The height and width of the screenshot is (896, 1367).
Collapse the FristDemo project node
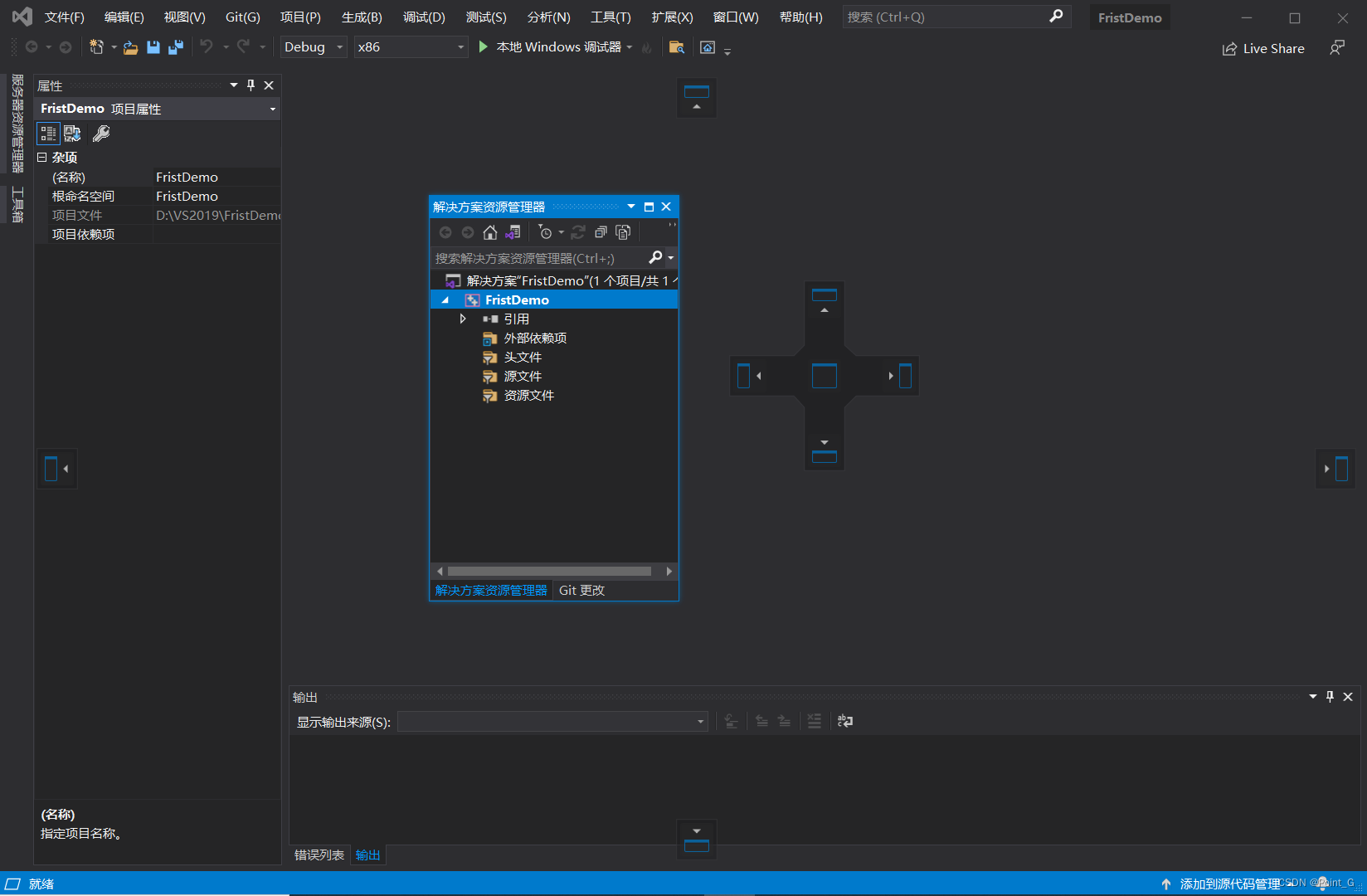coord(445,300)
